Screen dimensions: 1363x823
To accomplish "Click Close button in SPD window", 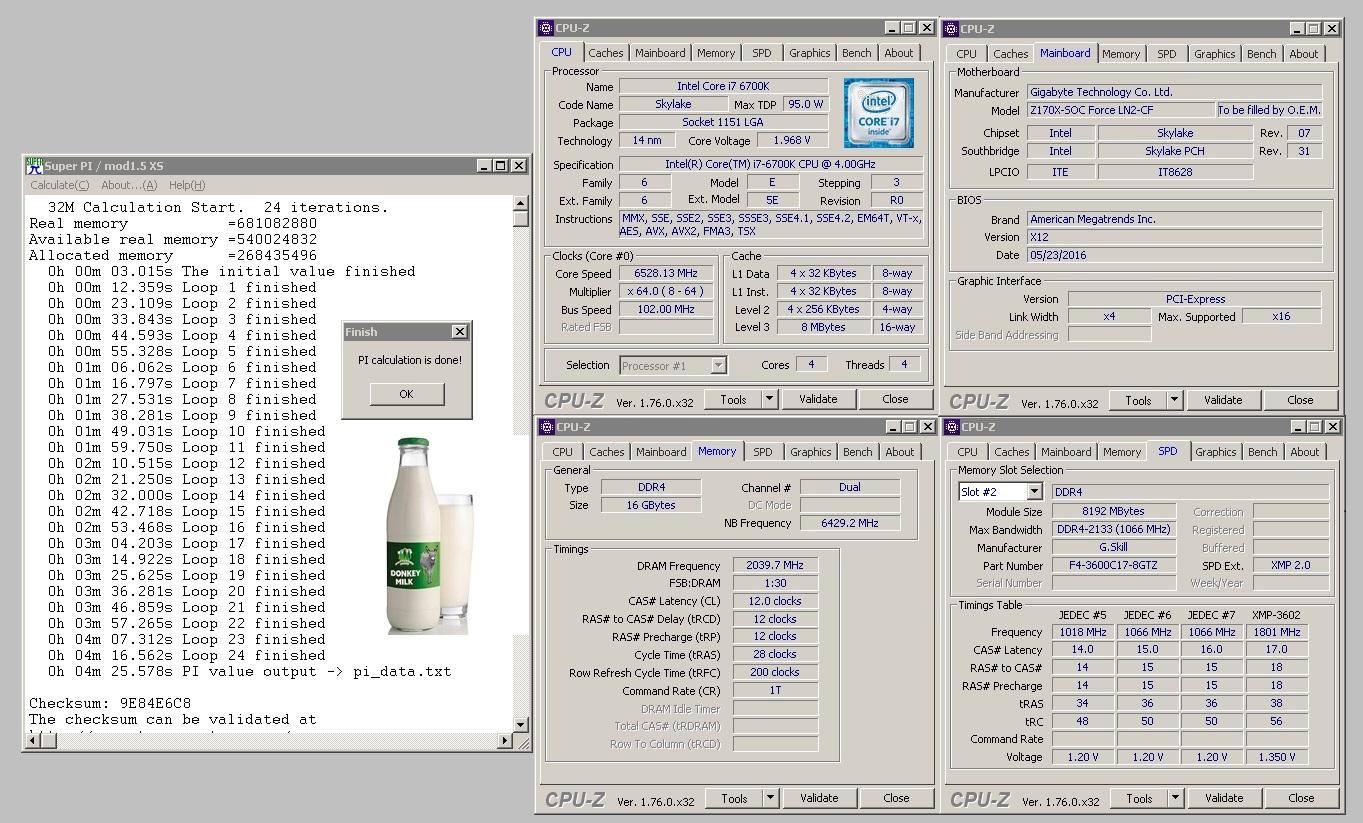I will pyautogui.click(x=1301, y=798).
